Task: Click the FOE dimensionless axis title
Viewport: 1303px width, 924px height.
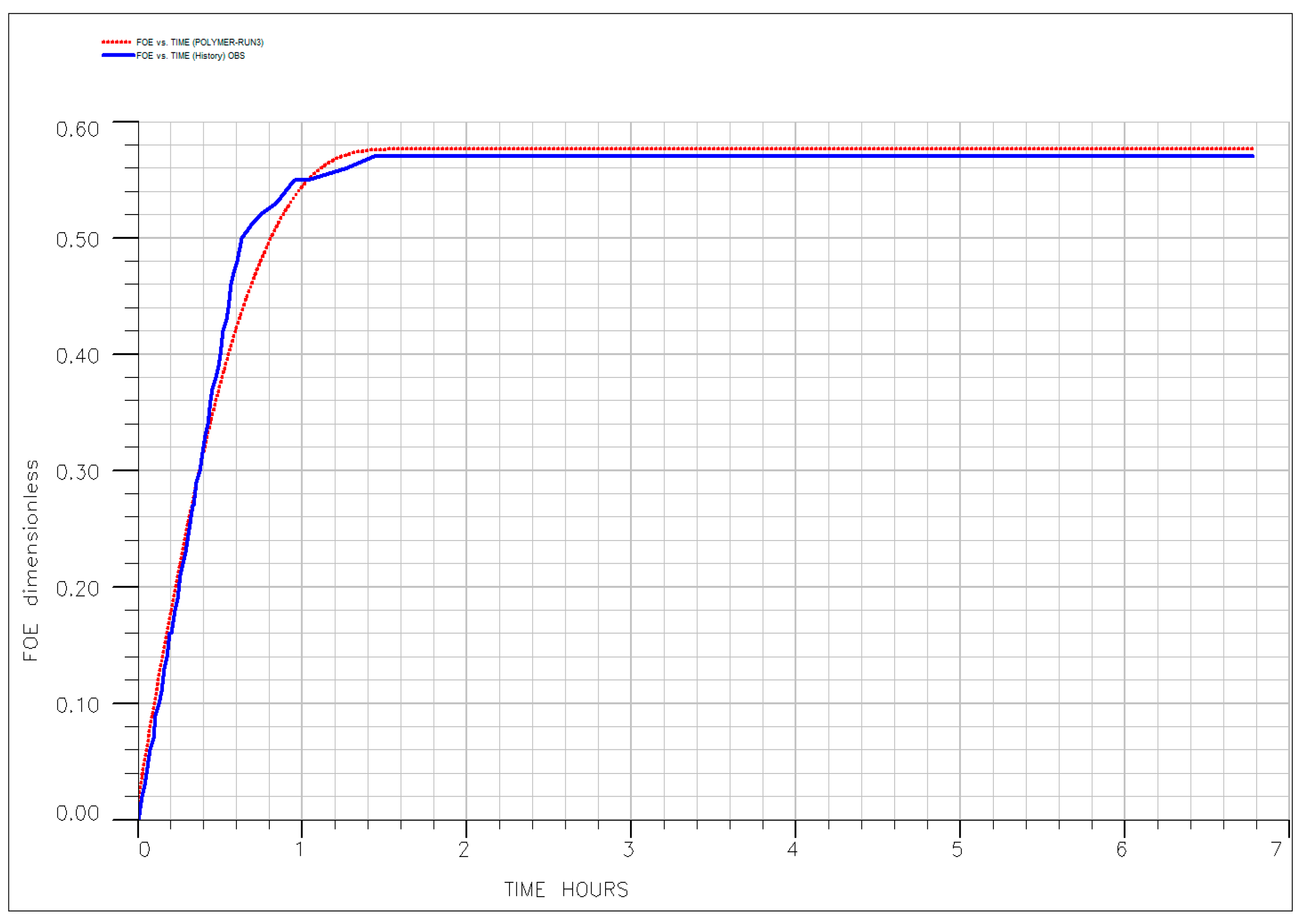Action: tap(31, 560)
